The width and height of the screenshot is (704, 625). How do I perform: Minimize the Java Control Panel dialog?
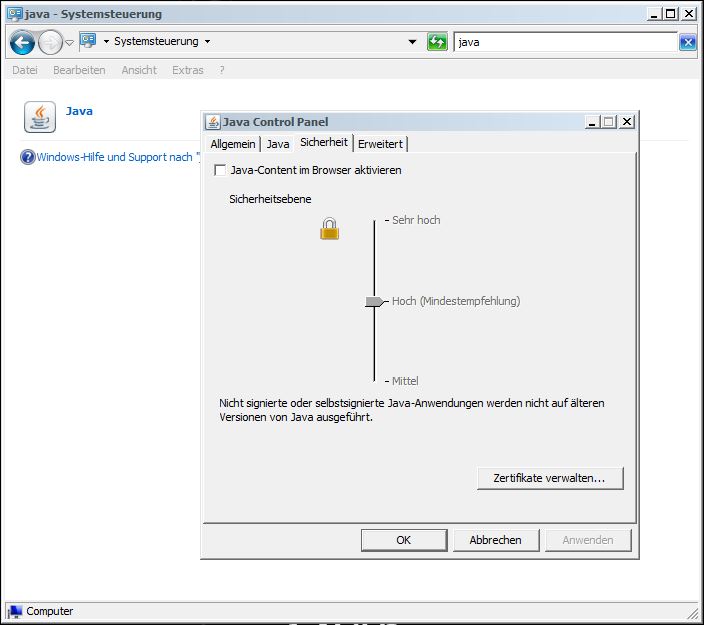592,122
